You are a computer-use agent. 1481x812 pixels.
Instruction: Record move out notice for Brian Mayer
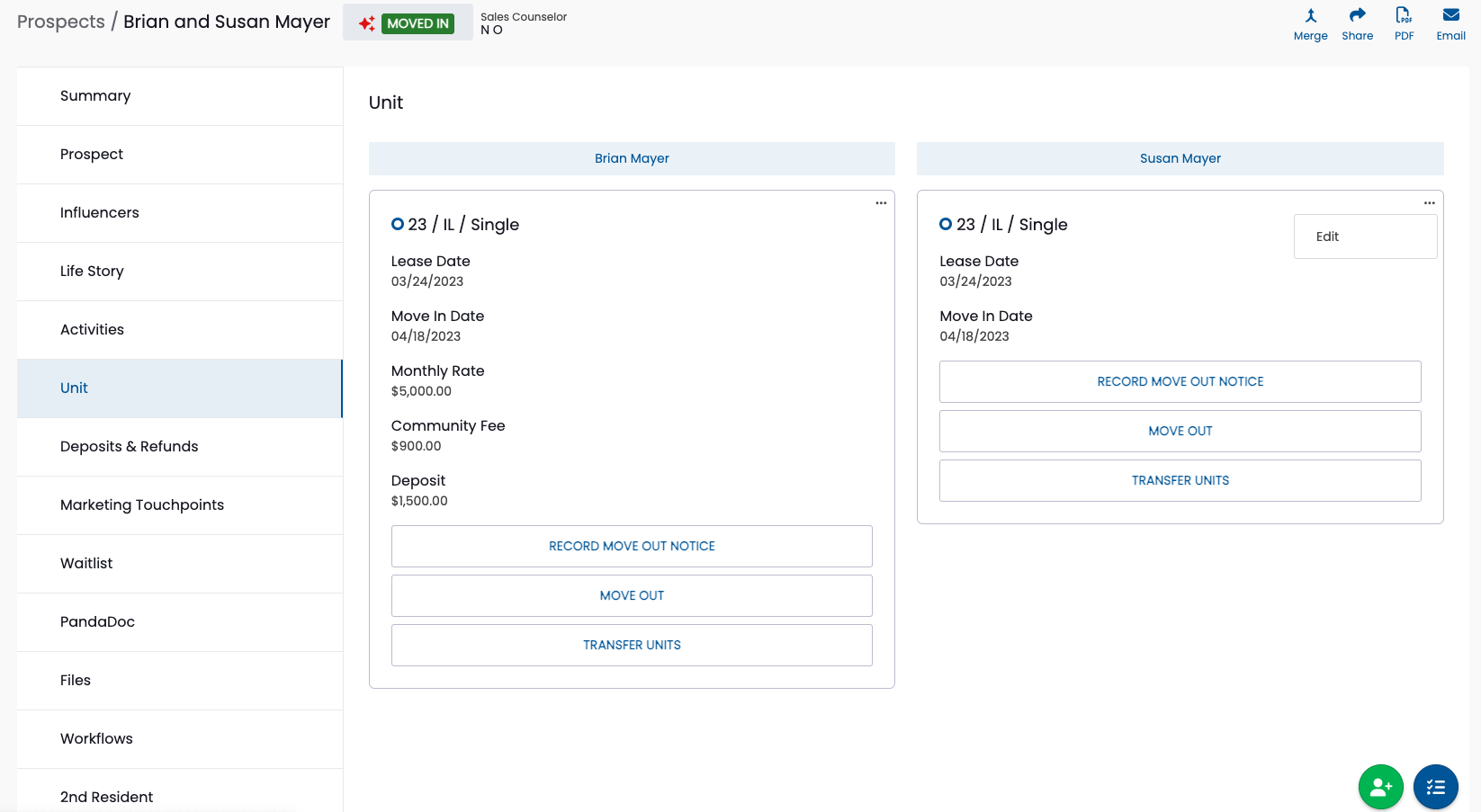click(632, 547)
